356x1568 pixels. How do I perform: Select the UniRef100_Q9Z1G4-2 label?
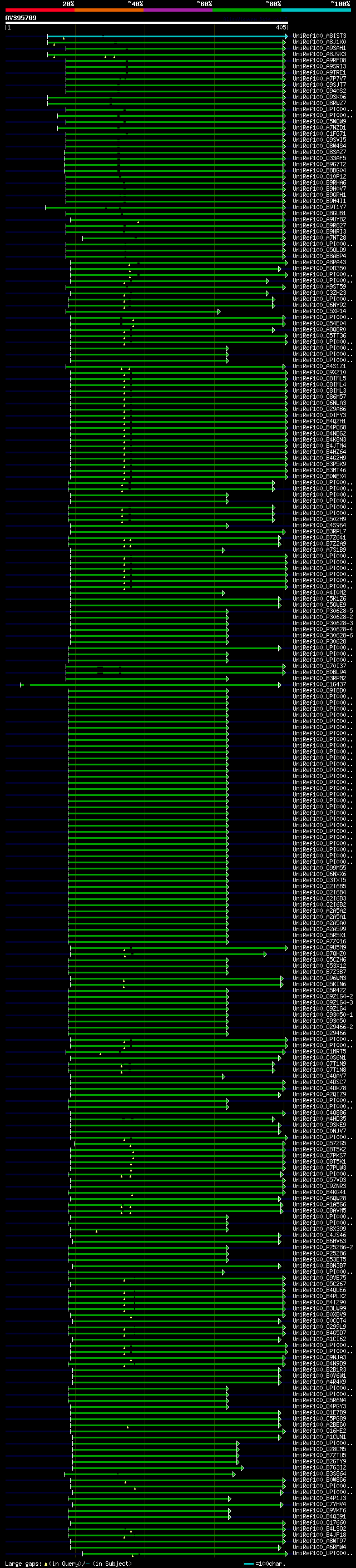coord(323,996)
